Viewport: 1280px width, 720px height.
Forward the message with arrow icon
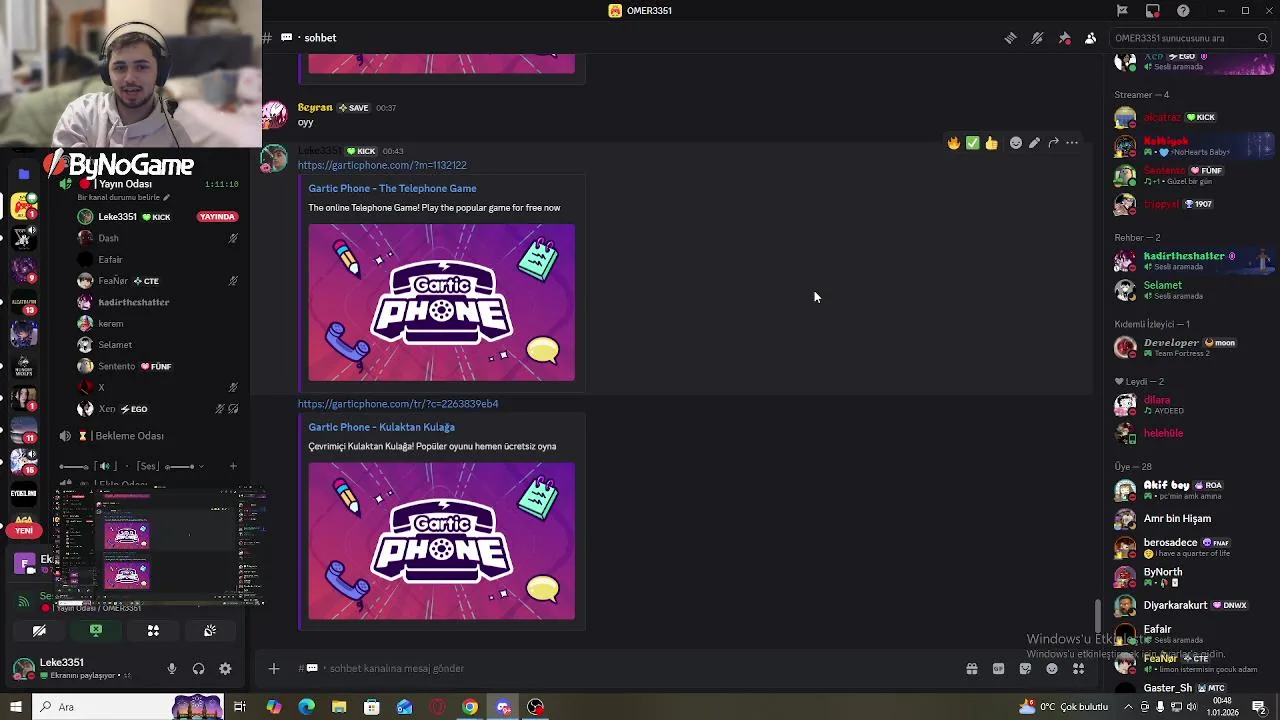coord(1053,143)
